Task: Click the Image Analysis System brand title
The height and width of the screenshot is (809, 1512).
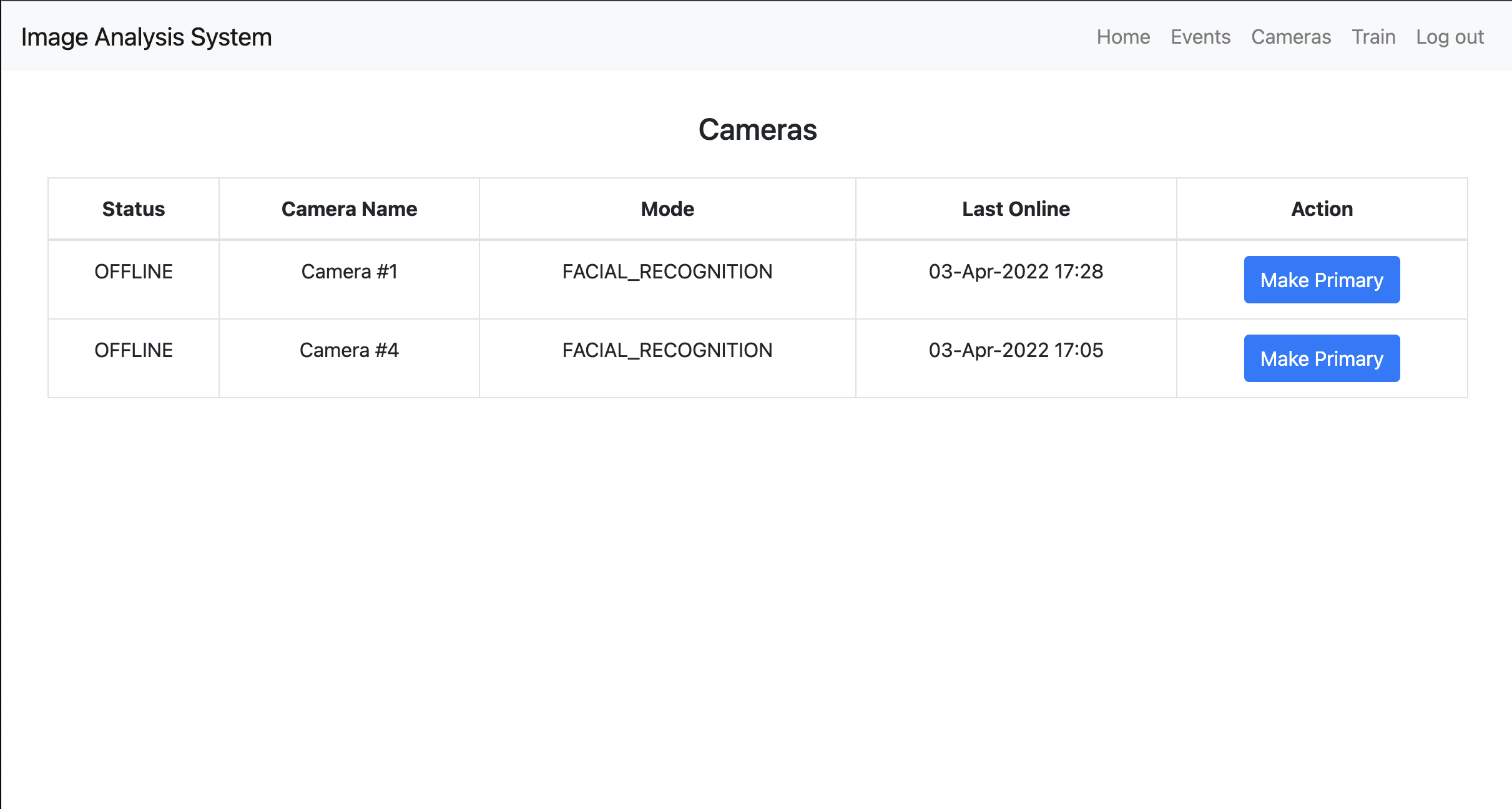Action: coord(147,37)
